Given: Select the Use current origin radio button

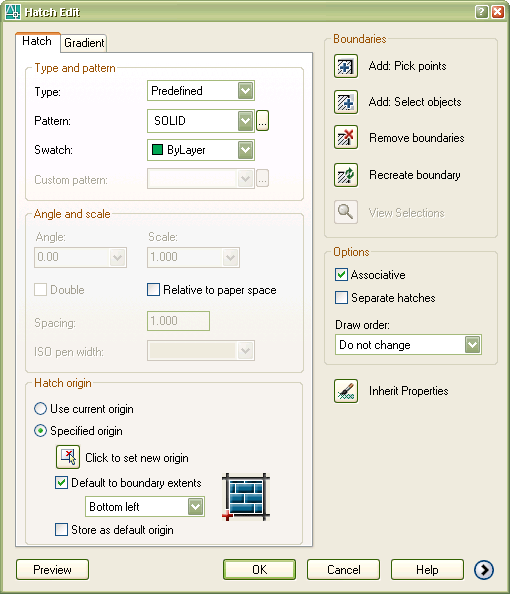Looking at the screenshot, I should 41,409.
